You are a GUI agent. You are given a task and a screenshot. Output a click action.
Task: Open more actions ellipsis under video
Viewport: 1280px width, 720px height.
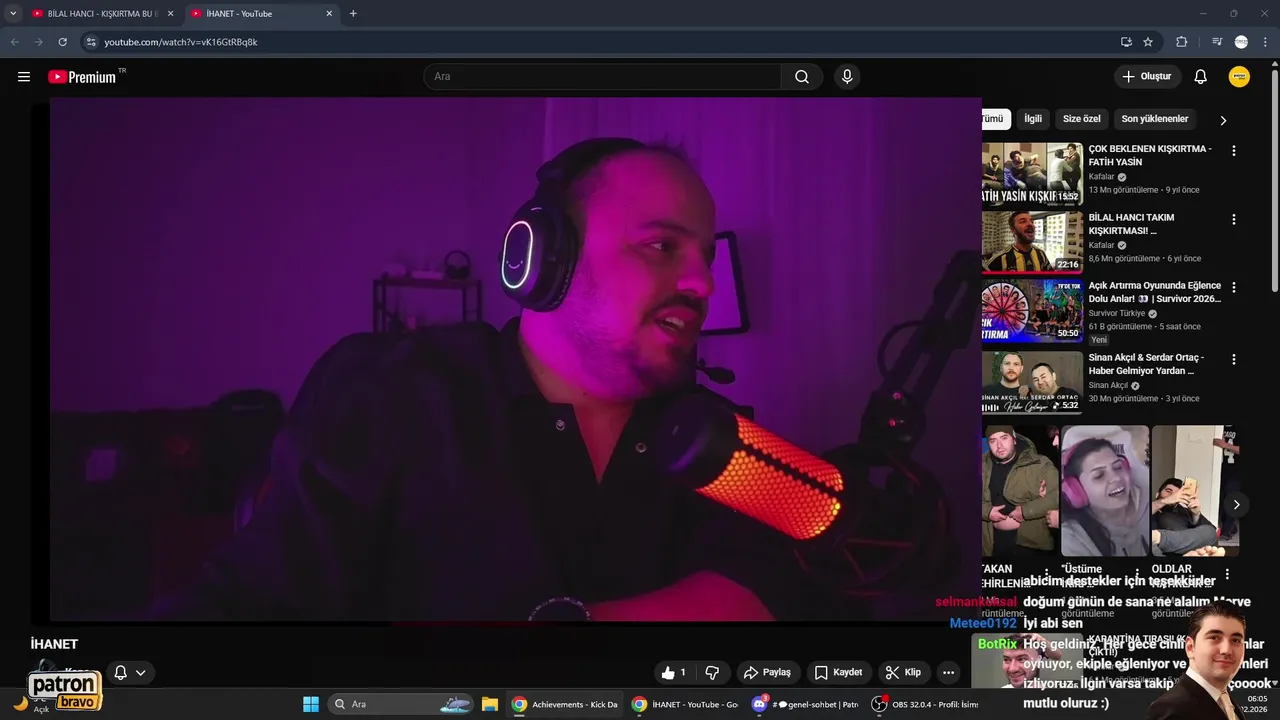tap(949, 673)
